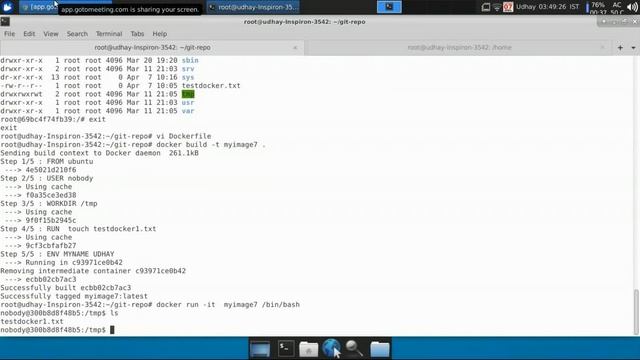Click the Show Desktop icon in dock

[x=260, y=349]
